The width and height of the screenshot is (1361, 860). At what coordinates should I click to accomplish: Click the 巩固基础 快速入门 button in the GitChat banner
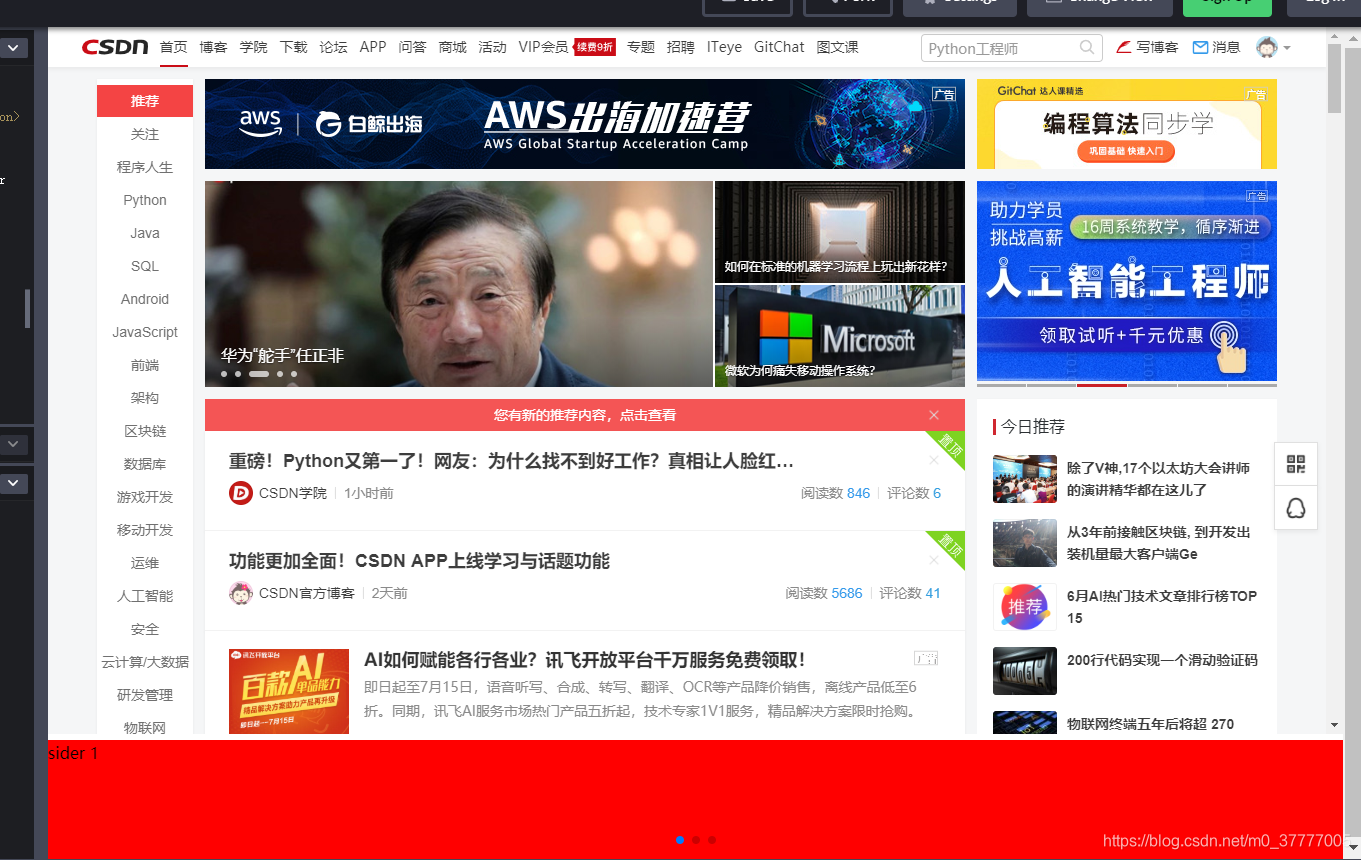(1126, 152)
